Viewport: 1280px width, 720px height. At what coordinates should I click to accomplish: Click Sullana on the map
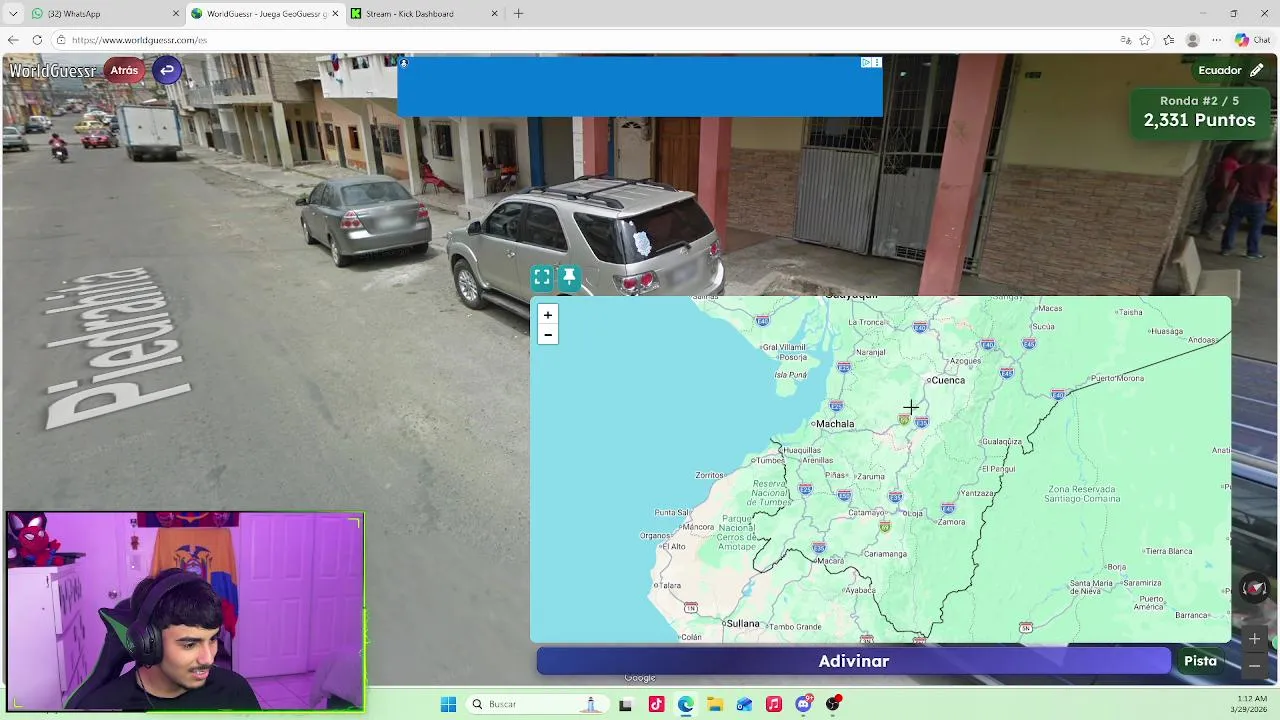742,623
